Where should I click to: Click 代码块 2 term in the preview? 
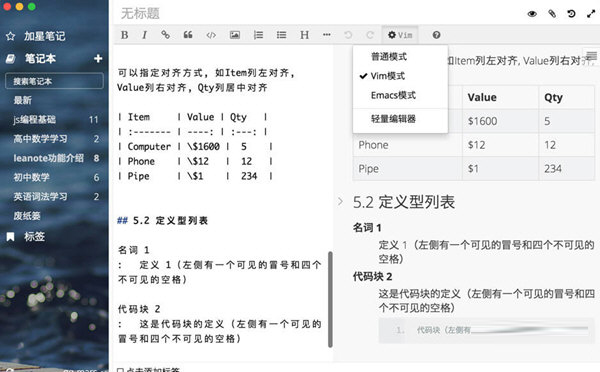pyautogui.click(x=372, y=276)
